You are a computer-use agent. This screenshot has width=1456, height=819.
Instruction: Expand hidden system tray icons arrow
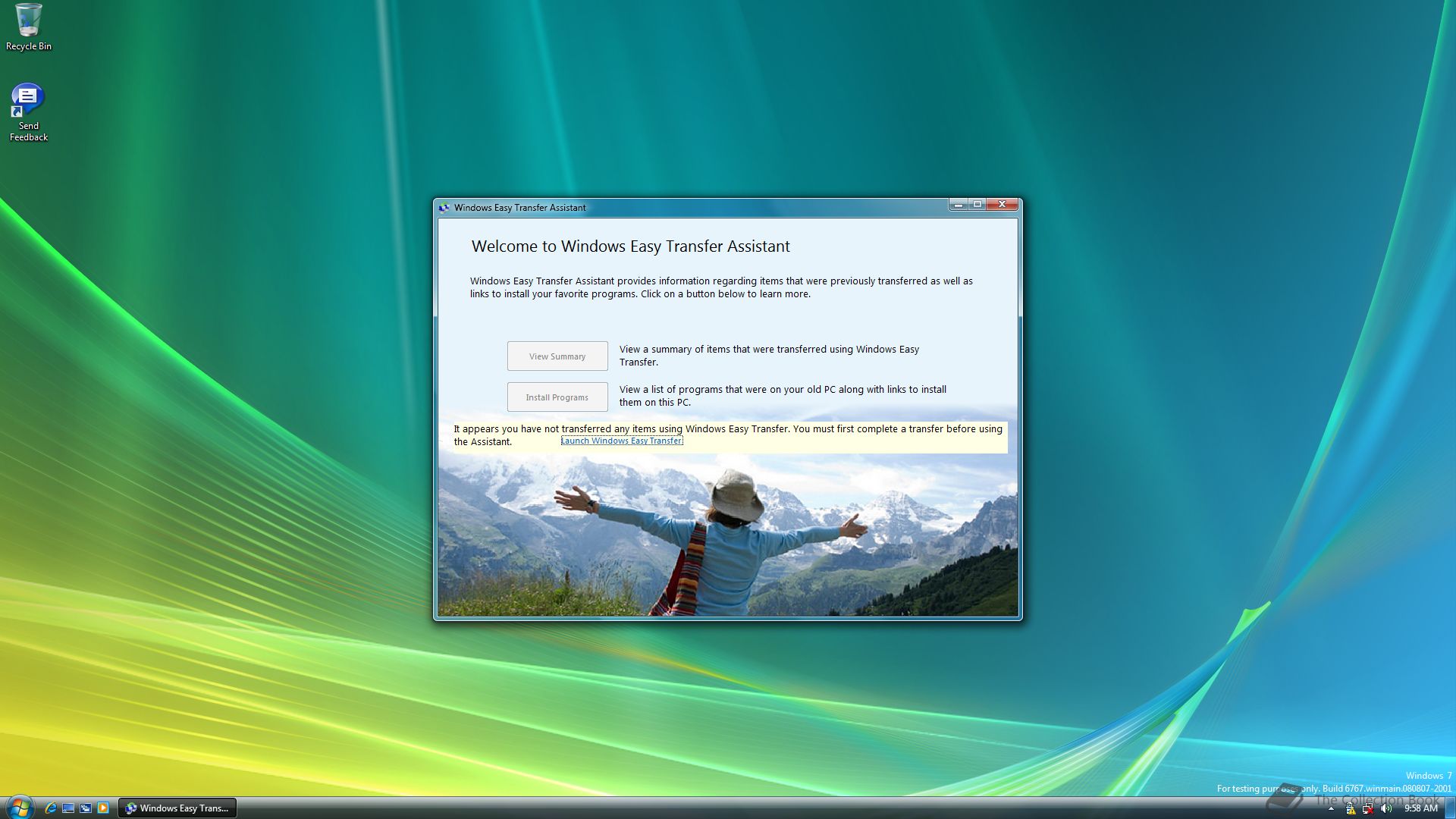[1331, 809]
